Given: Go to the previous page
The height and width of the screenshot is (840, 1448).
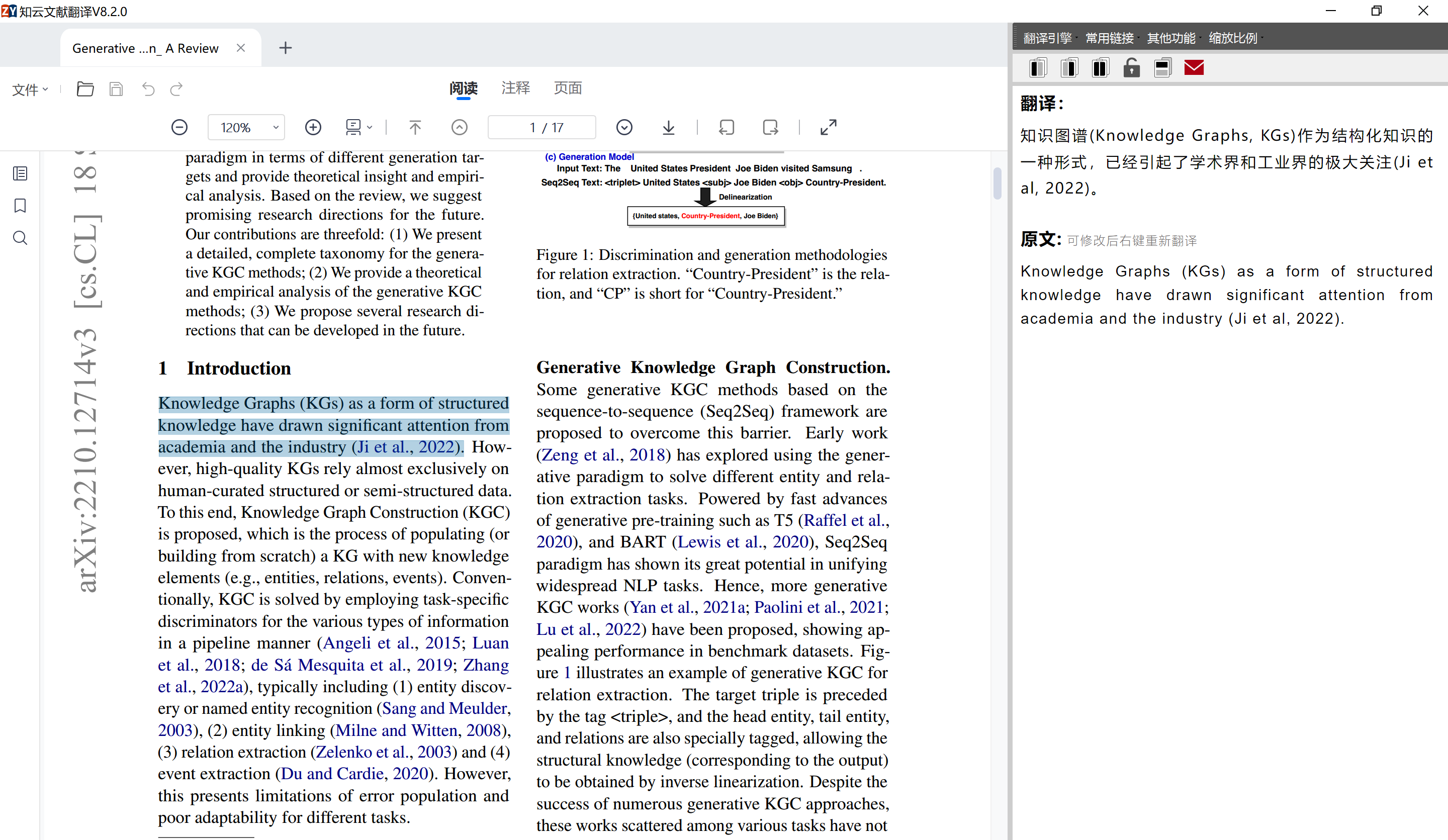Looking at the screenshot, I should [x=459, y=127].
